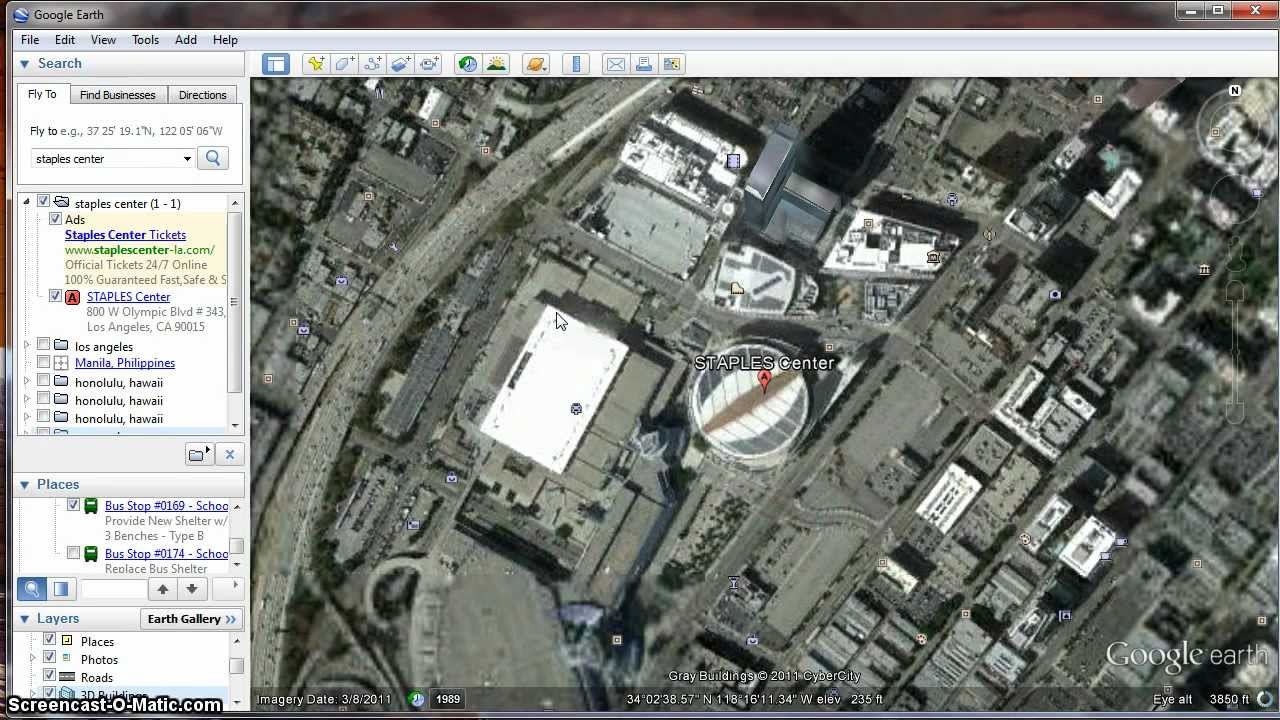
Task: Open the Add menu
Action: (186, 40)
